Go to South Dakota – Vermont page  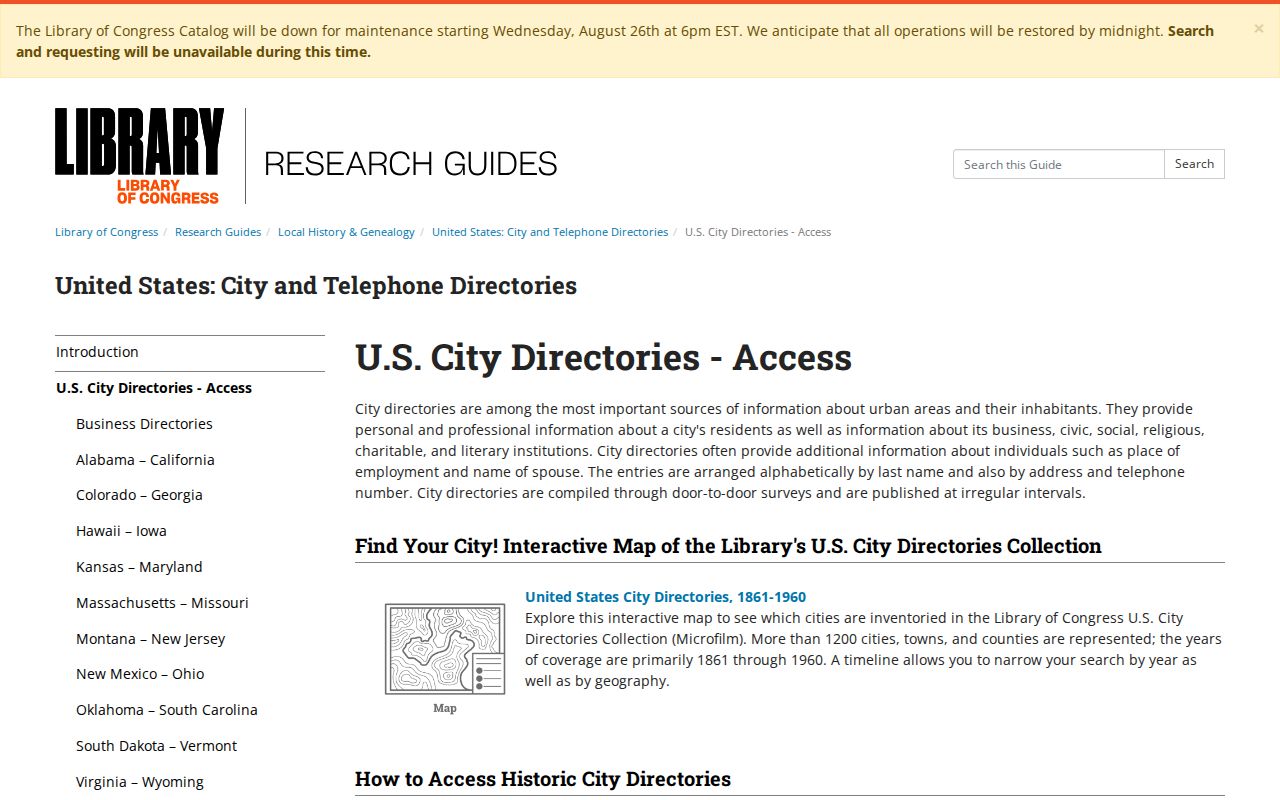156,746
